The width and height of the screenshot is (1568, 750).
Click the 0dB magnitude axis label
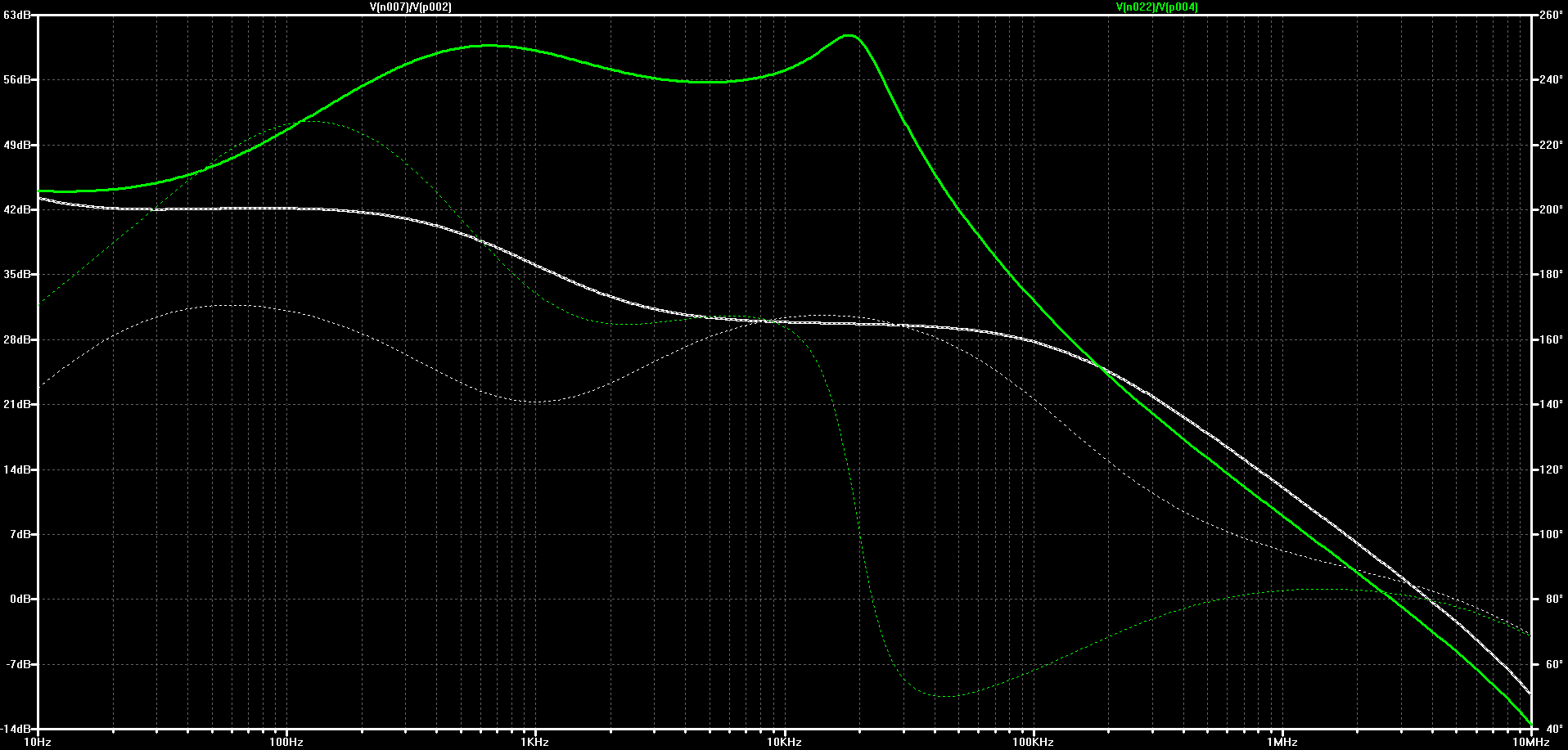coord(20,599)
